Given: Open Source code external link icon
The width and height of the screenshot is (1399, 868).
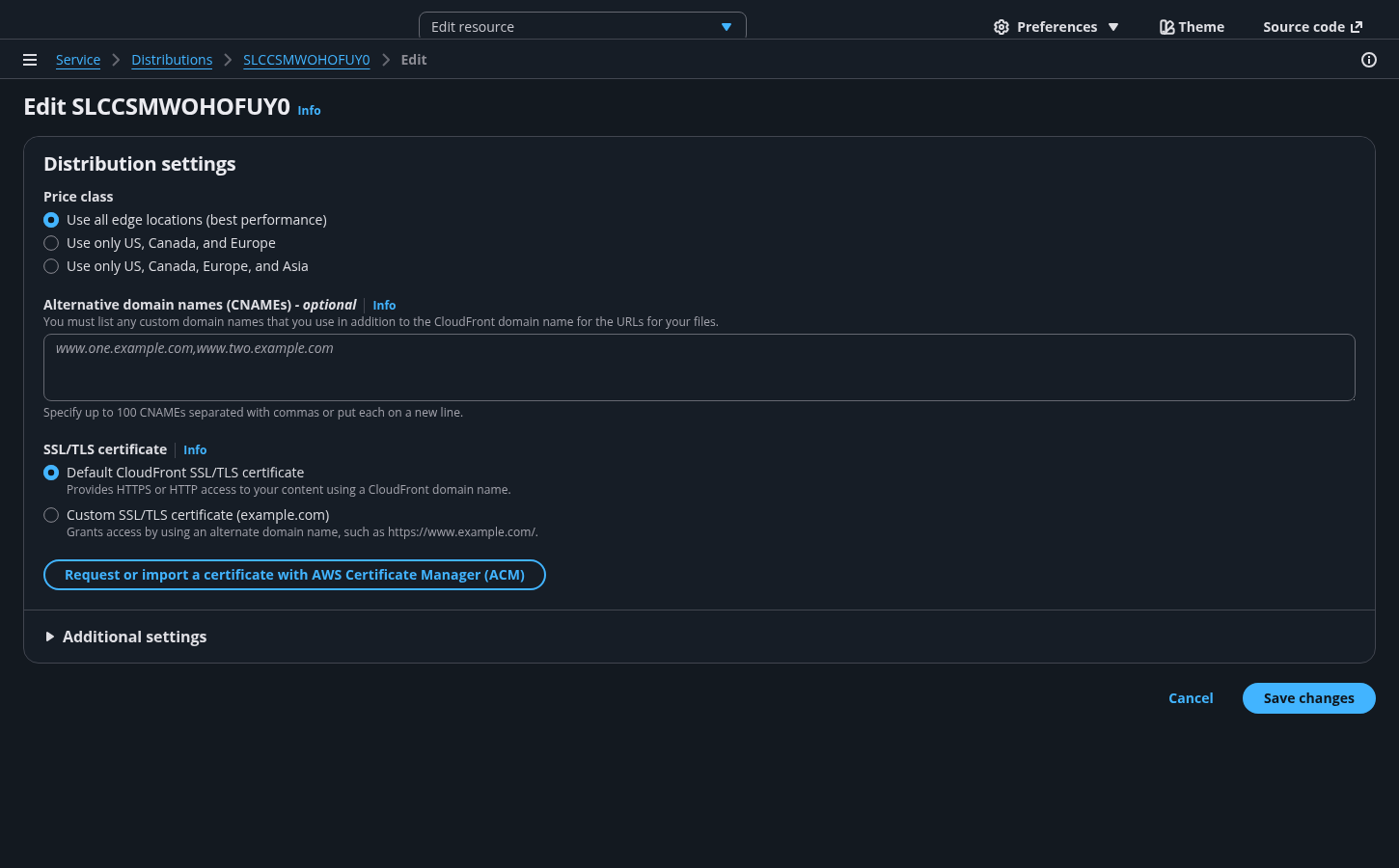Looking at the screenshot, I should tap(1357, 27).
